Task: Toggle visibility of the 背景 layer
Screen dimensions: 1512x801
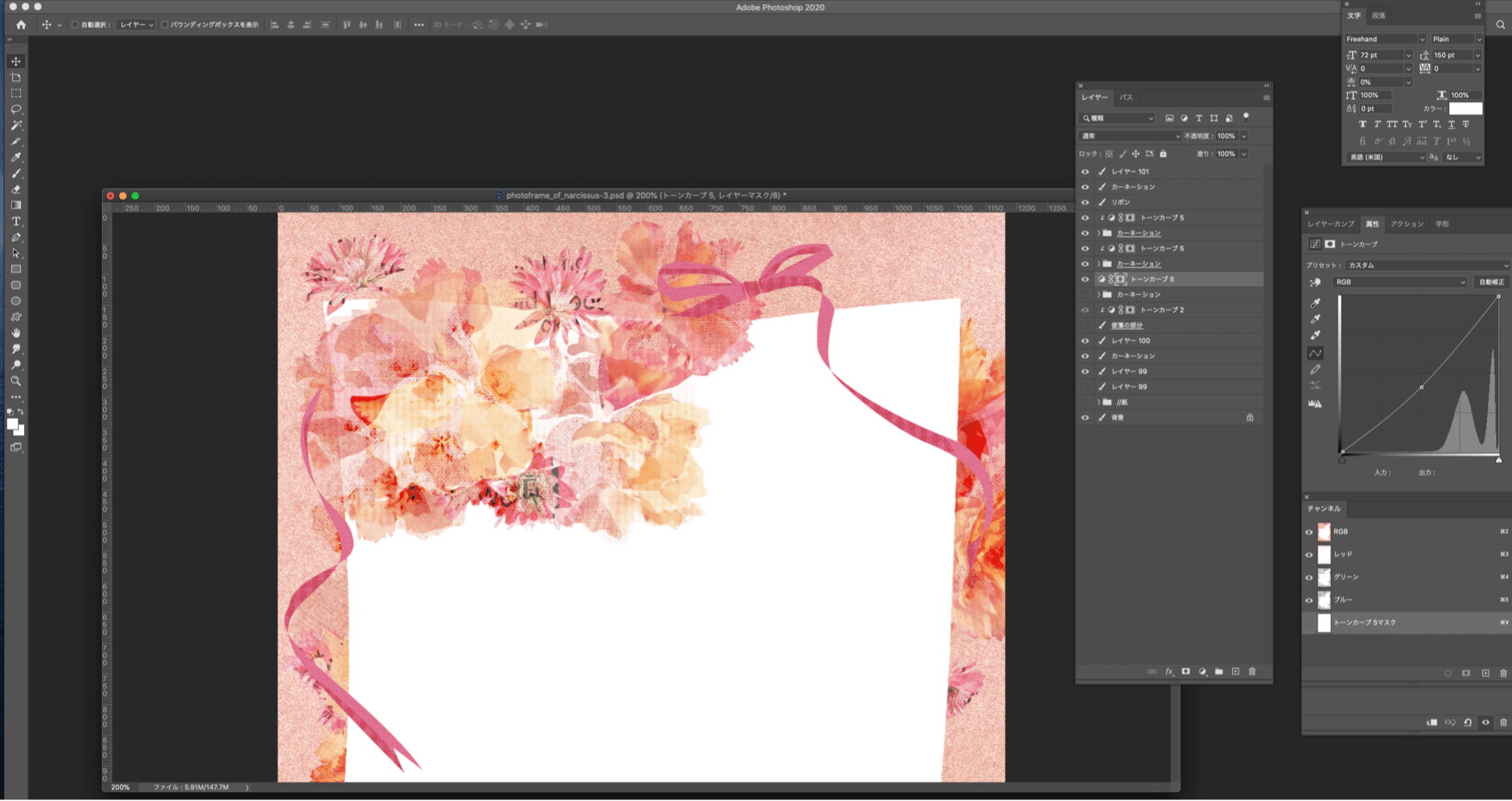Action: [x=1085, y=418]
